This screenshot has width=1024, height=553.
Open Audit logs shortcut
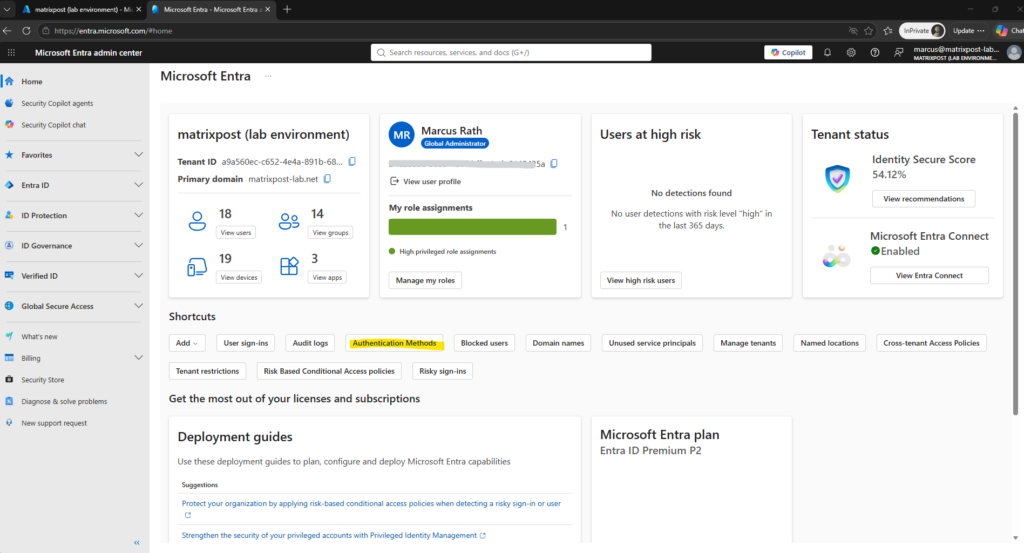click(x=310, y=343)
